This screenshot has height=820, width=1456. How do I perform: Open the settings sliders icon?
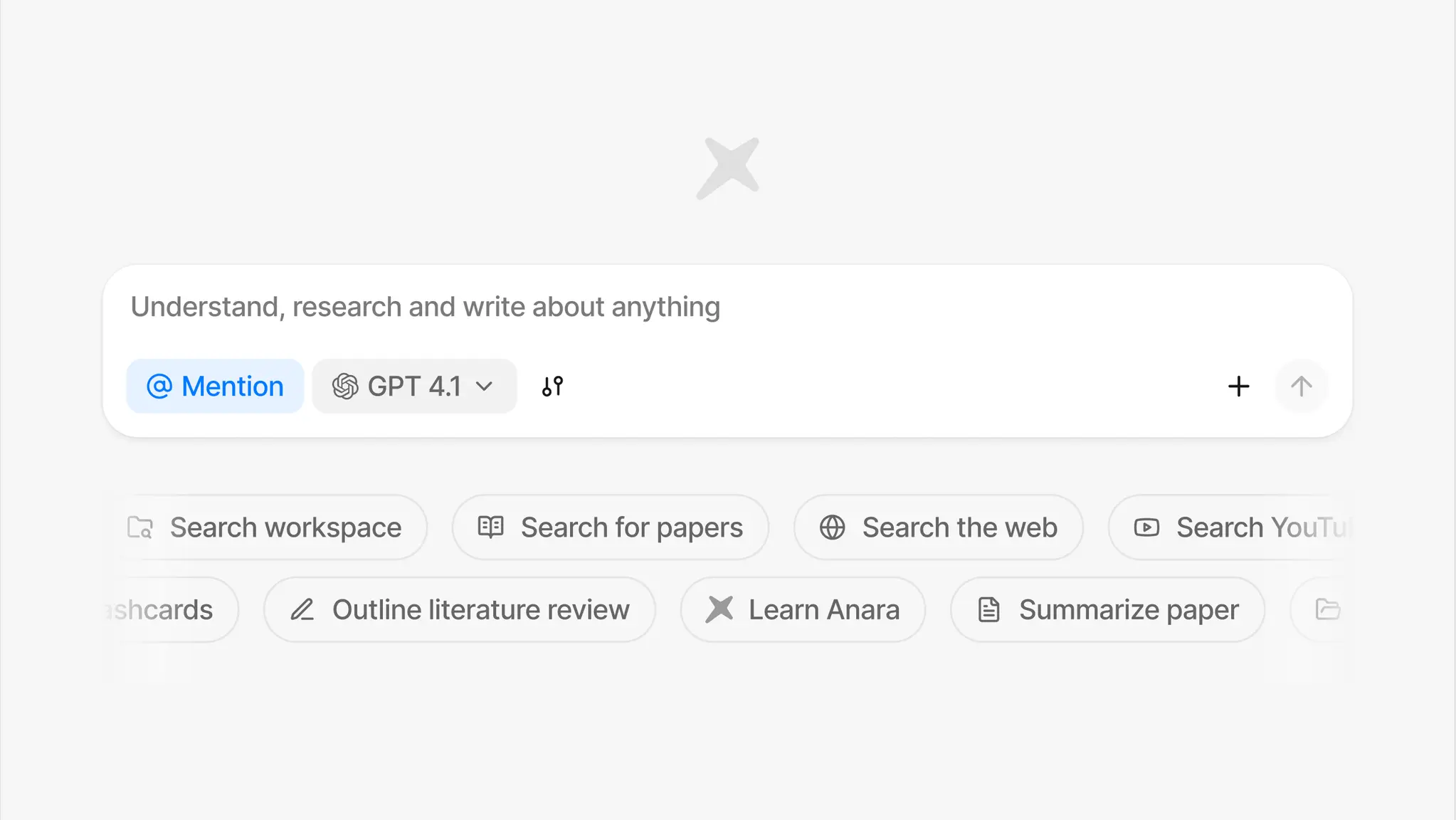coord(552,387)
